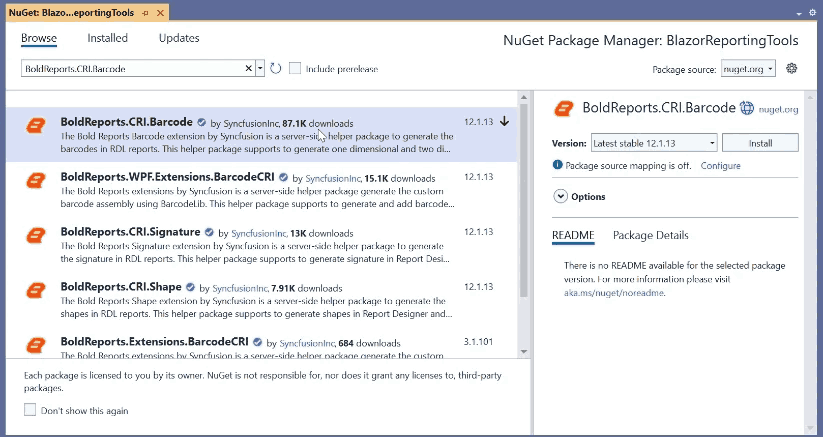
Task: Click SyncfusionInc author link for BoldReports.CRI.Shape
Action: coord(240,289)
